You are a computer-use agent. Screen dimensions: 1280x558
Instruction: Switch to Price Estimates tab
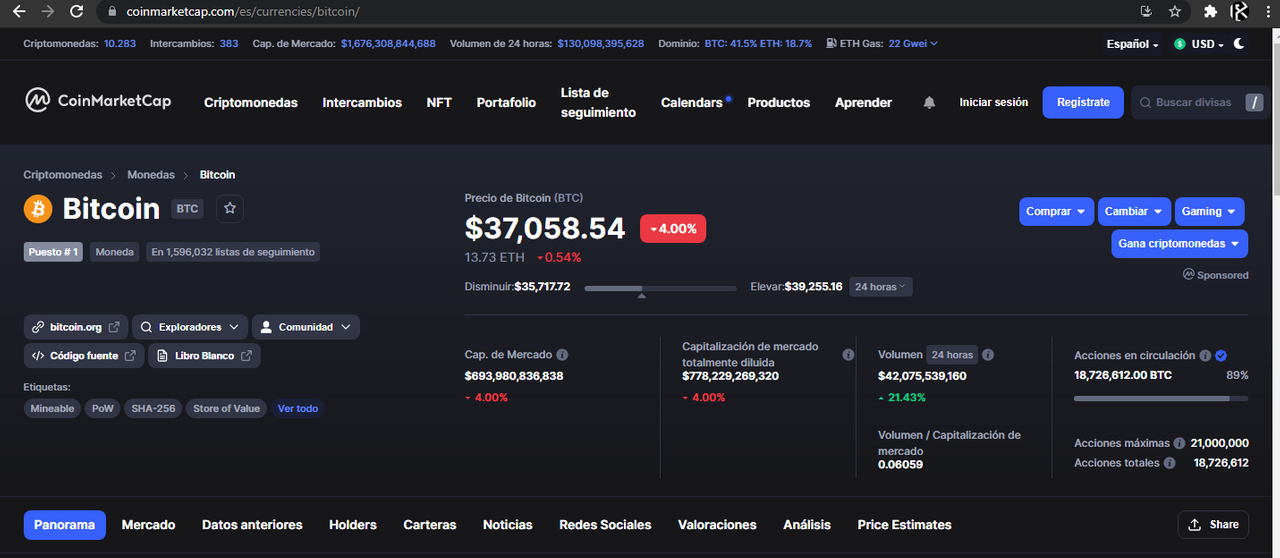(x=904, y=525)
